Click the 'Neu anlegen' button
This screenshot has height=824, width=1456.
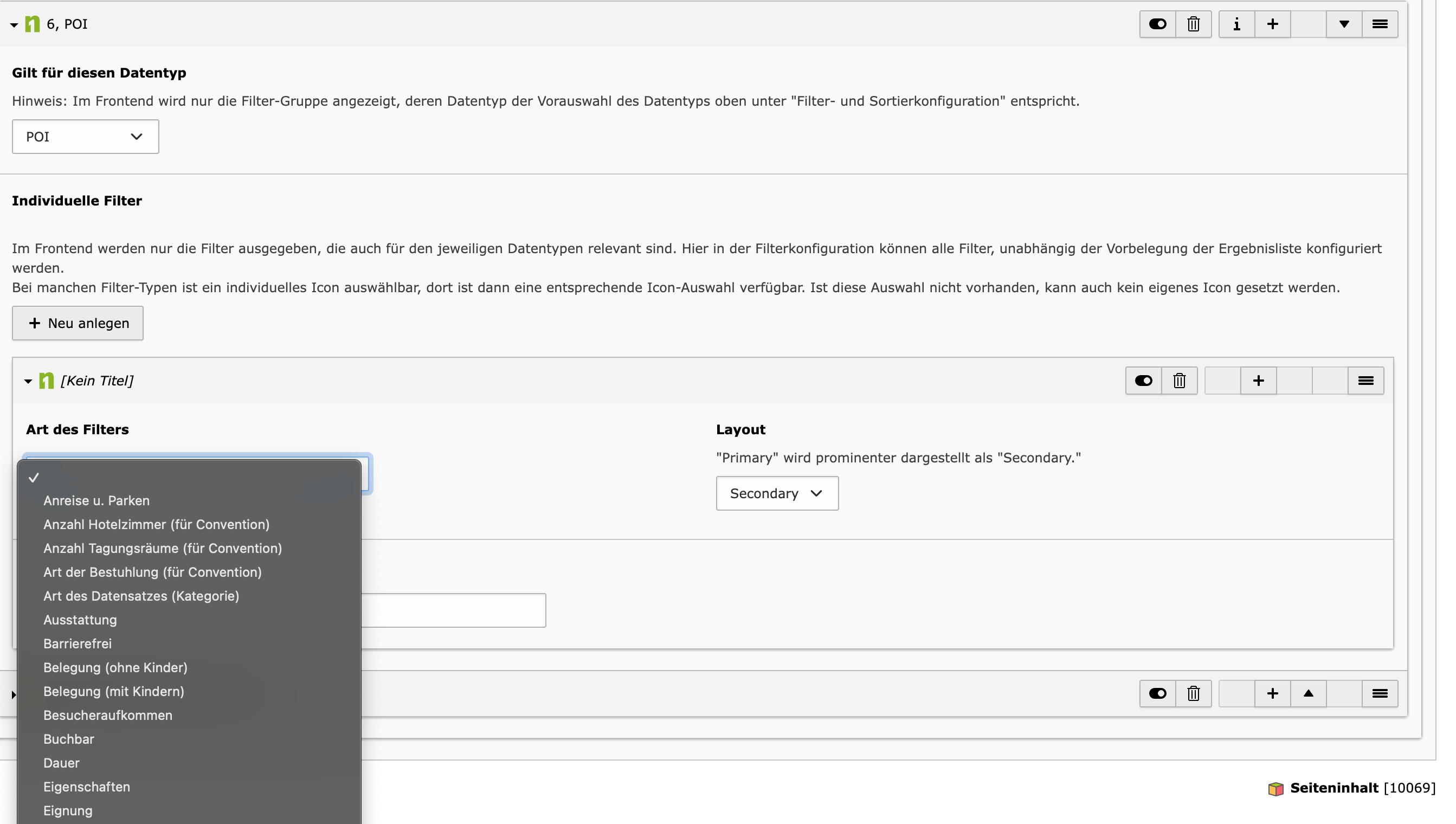pyautogui.click(x=78, y=323)
